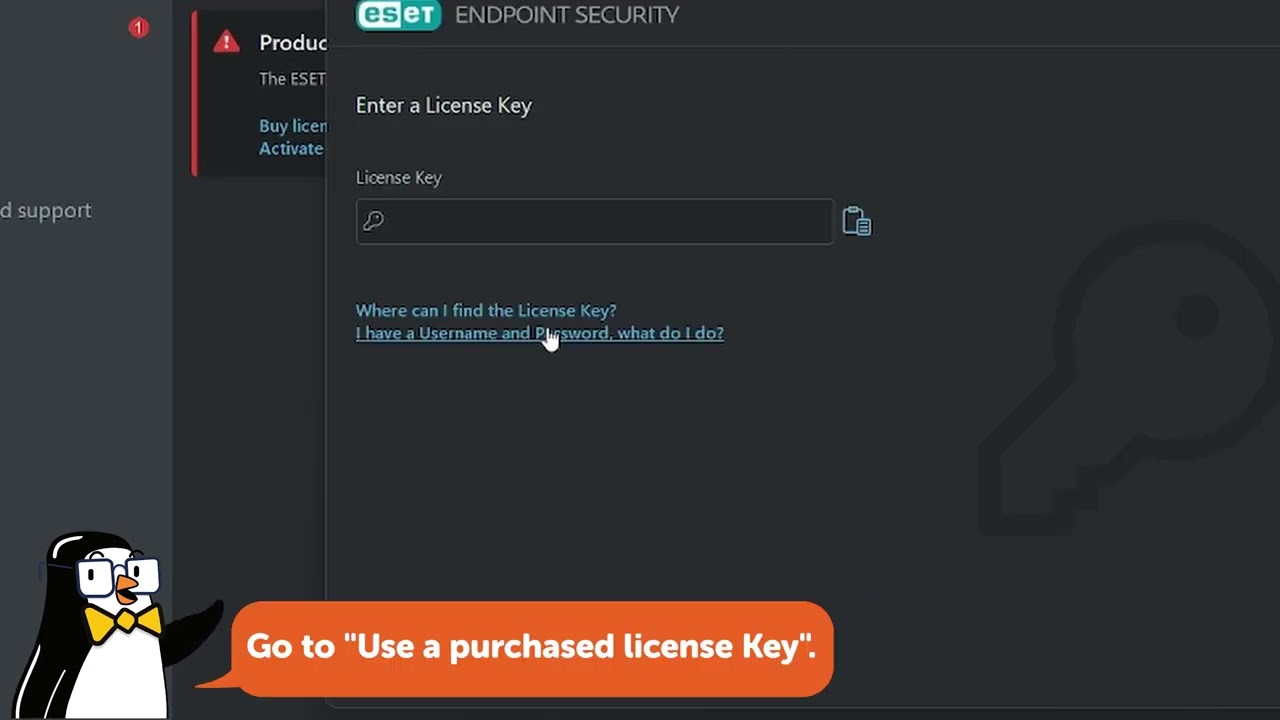This screenshot has width=1280, height=720.
Task: Click the paste-from-clipboard icon beside License Key
Action: pos(857,221)
